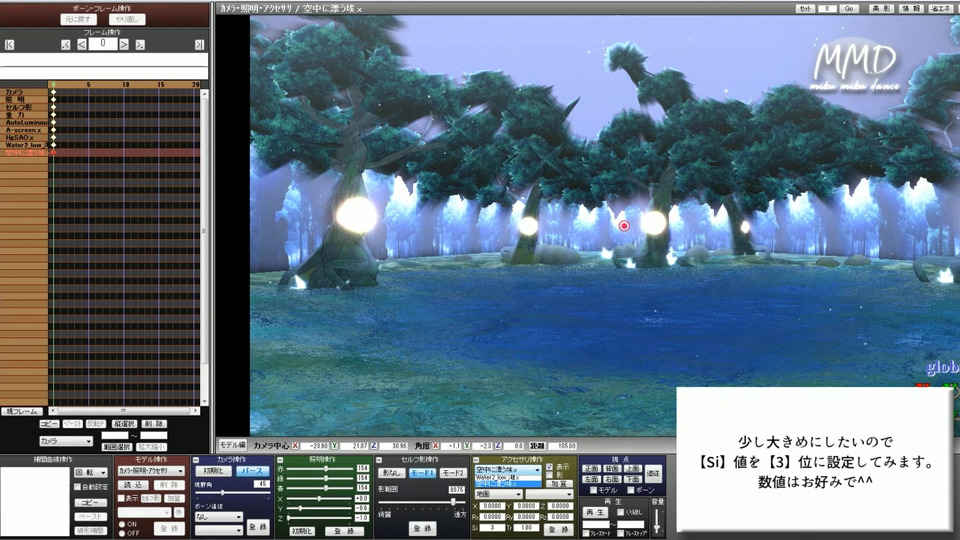Screen dimensions: 960x540
Task: Toggle 表示 checkbox in model panel
Action: (x=121, y=498)
